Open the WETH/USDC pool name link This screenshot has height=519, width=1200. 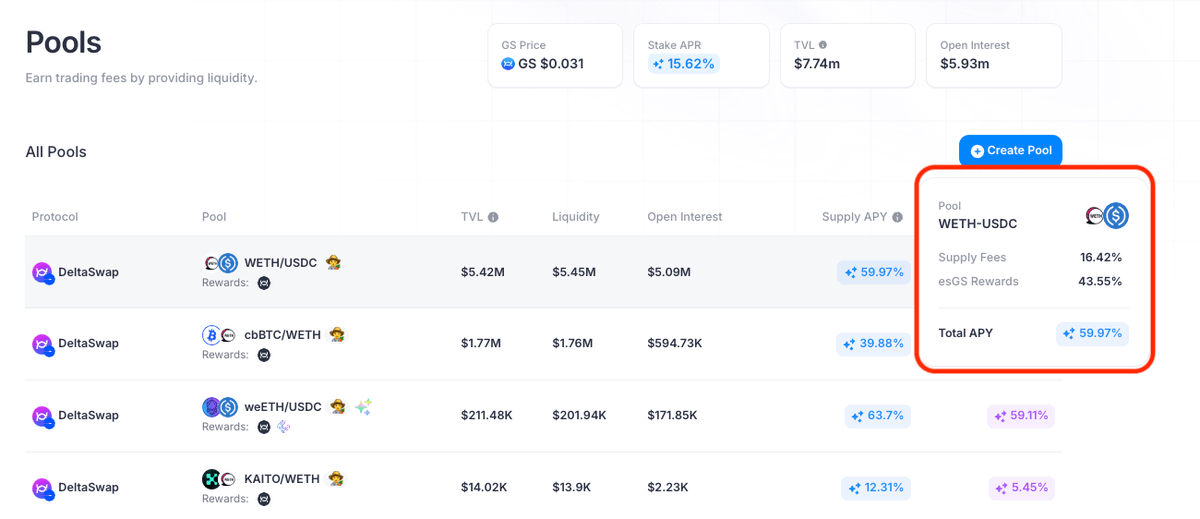tap(281, 263)
